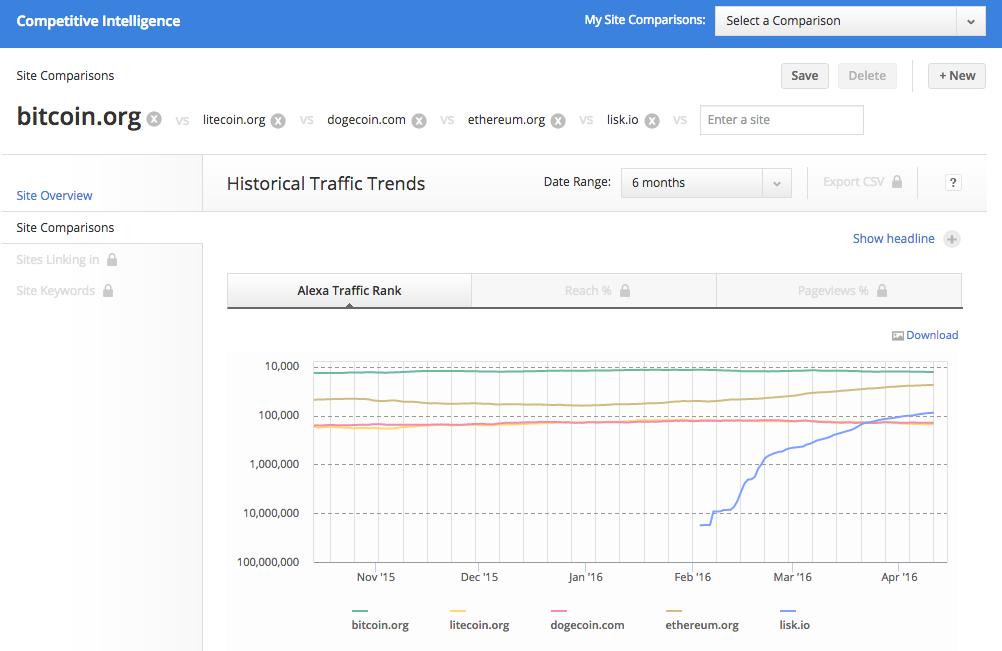Viewport: 1002px width, 651px height.
Task: Click the bitcoin.org site heading
Action: [x=79, y=118]
